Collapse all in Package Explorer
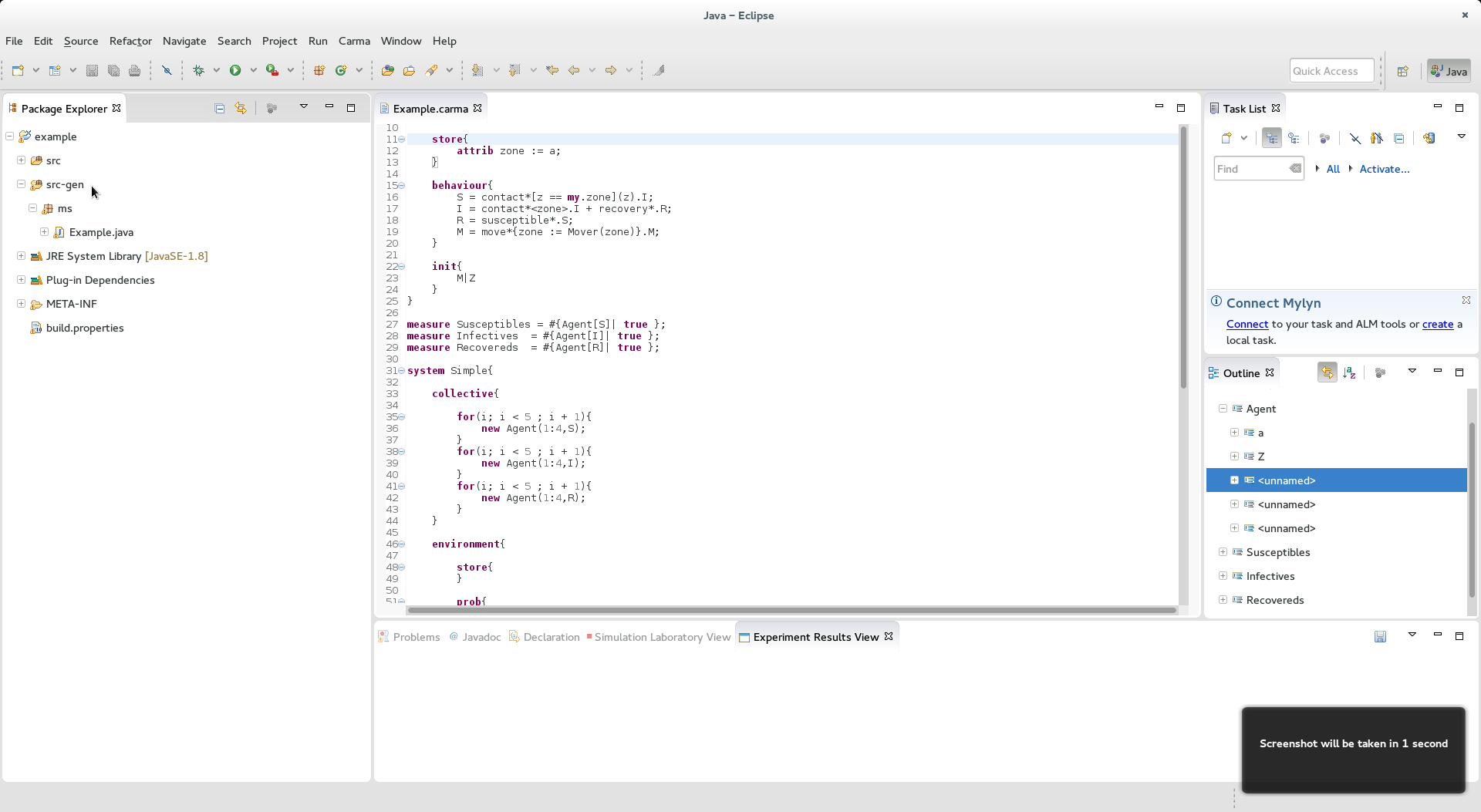The width and height of the screenshot is (1481, 812). point(220,108)
